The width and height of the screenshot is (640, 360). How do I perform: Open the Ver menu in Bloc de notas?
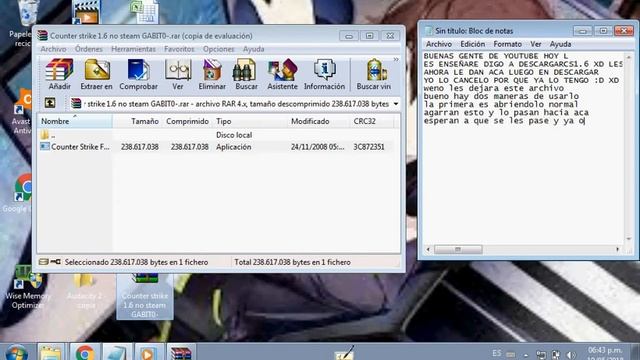536,44
